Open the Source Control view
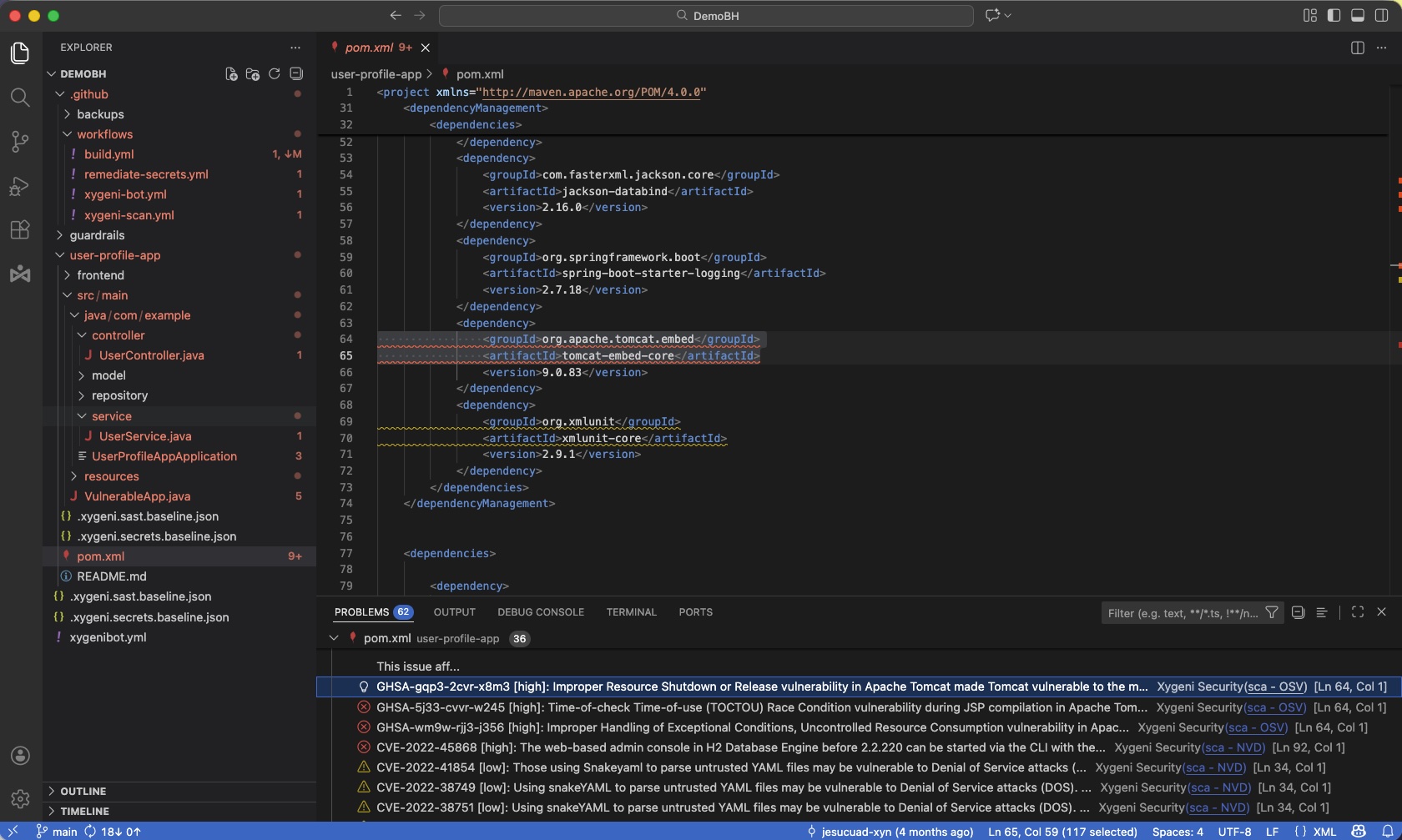This screenshot has width=1402, height=840. click(20, 142)
